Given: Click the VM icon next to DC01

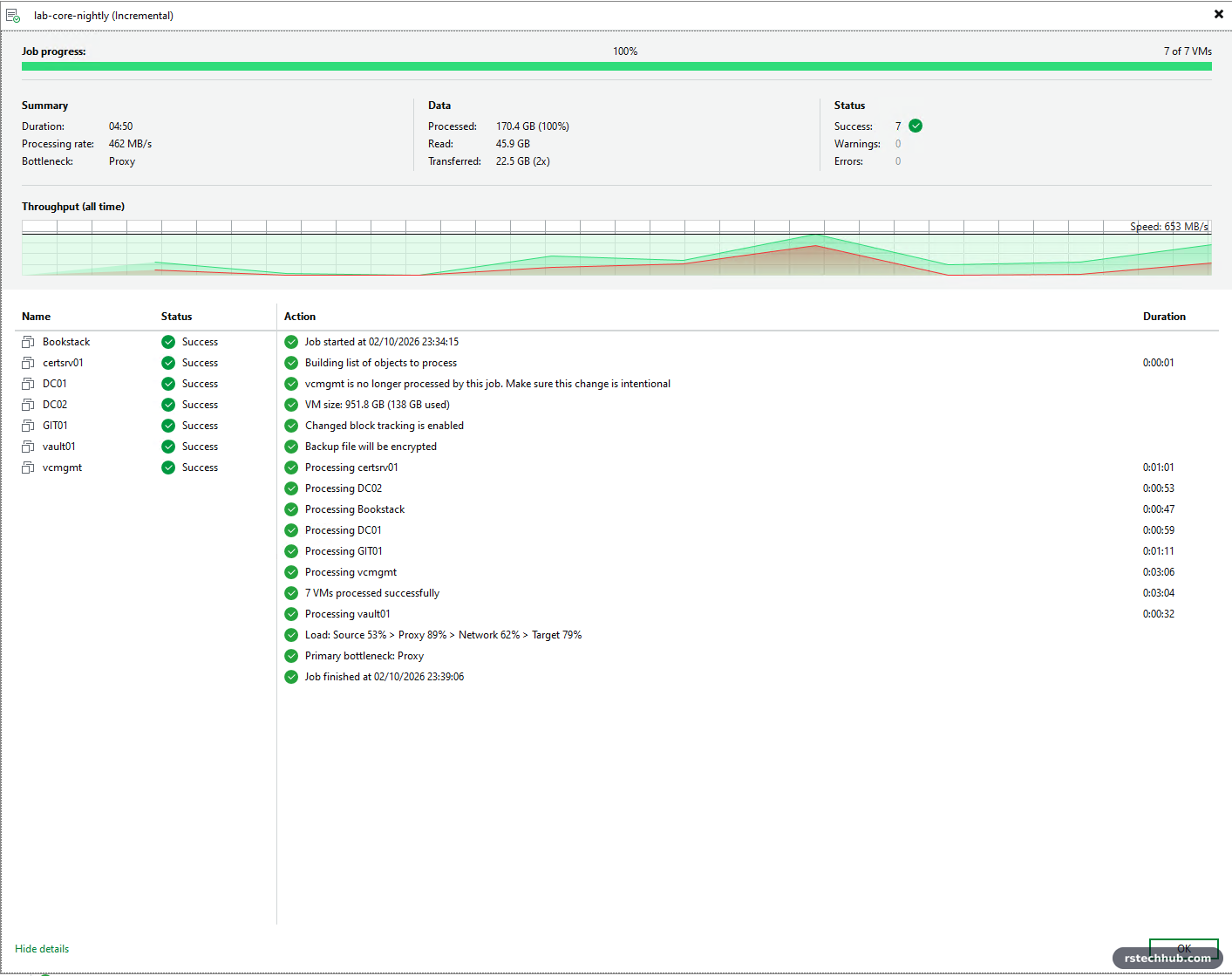Looking at the screenshot, I should (x=28, y=384).
